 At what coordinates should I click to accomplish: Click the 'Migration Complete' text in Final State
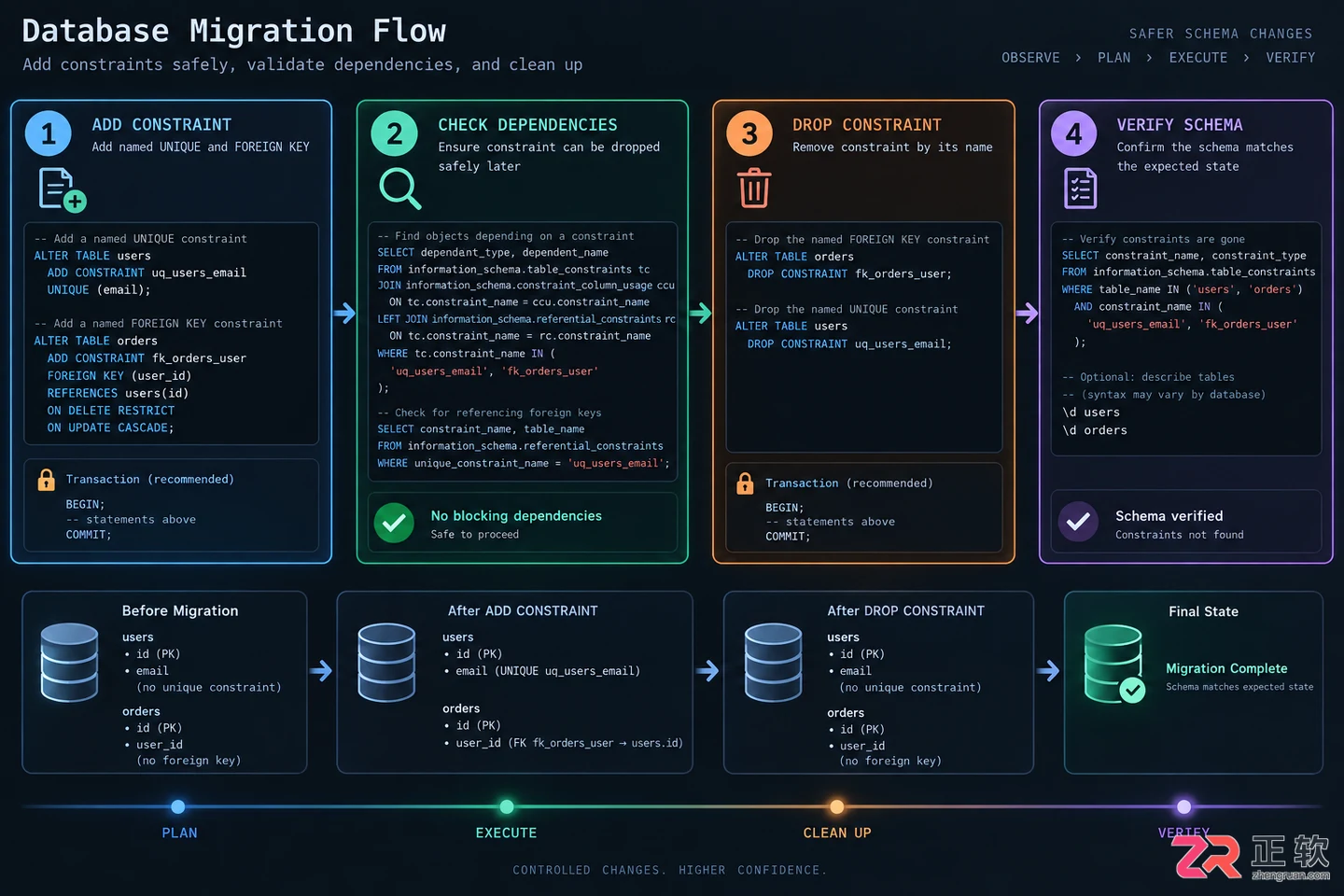(x=1226, y=669)
